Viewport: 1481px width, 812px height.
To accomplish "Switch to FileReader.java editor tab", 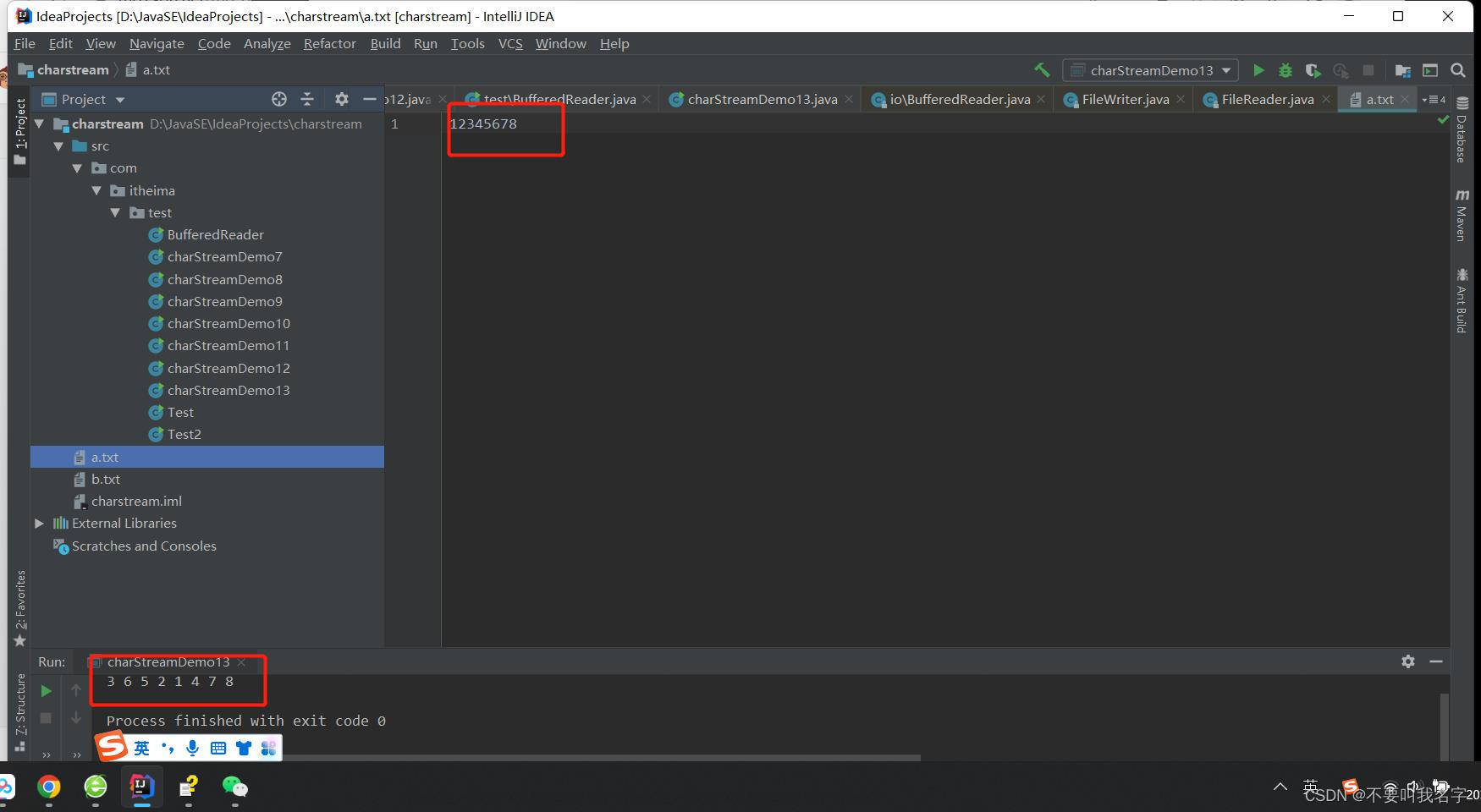I will 1267,100.
